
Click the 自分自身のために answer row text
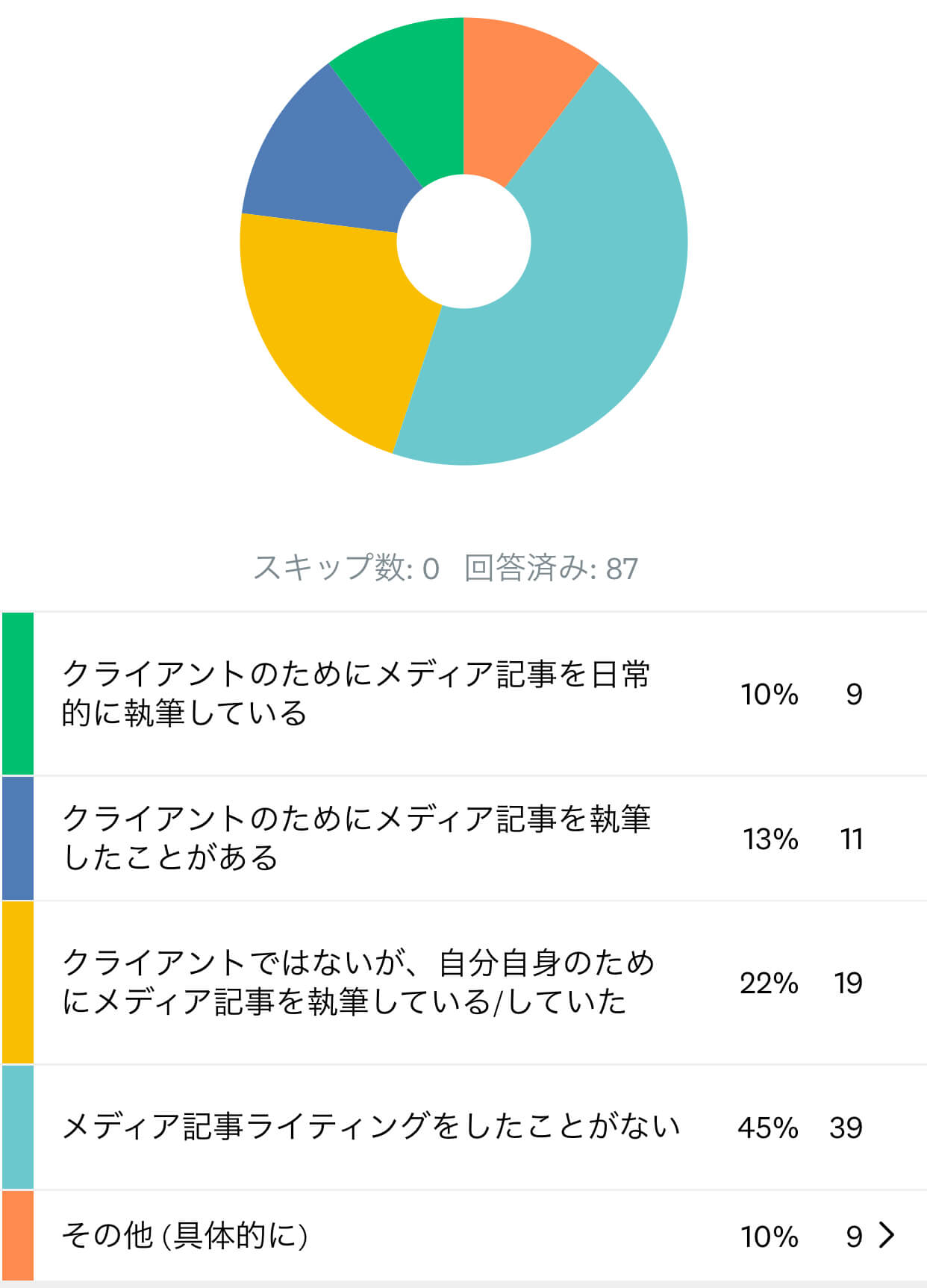pyautogui.click(x=358, y=982)
